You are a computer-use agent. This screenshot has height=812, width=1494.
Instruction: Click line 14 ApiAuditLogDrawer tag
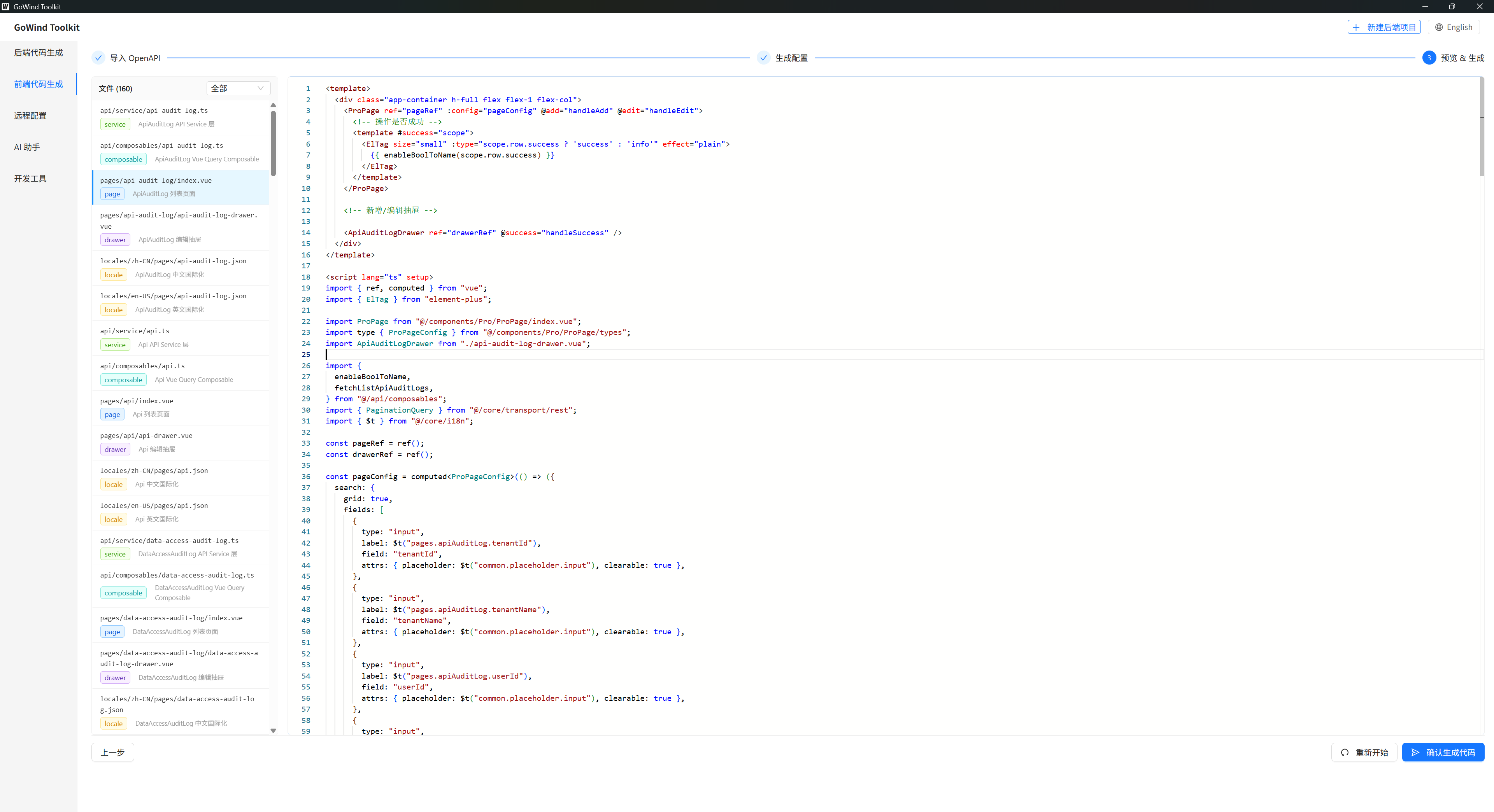482,233
